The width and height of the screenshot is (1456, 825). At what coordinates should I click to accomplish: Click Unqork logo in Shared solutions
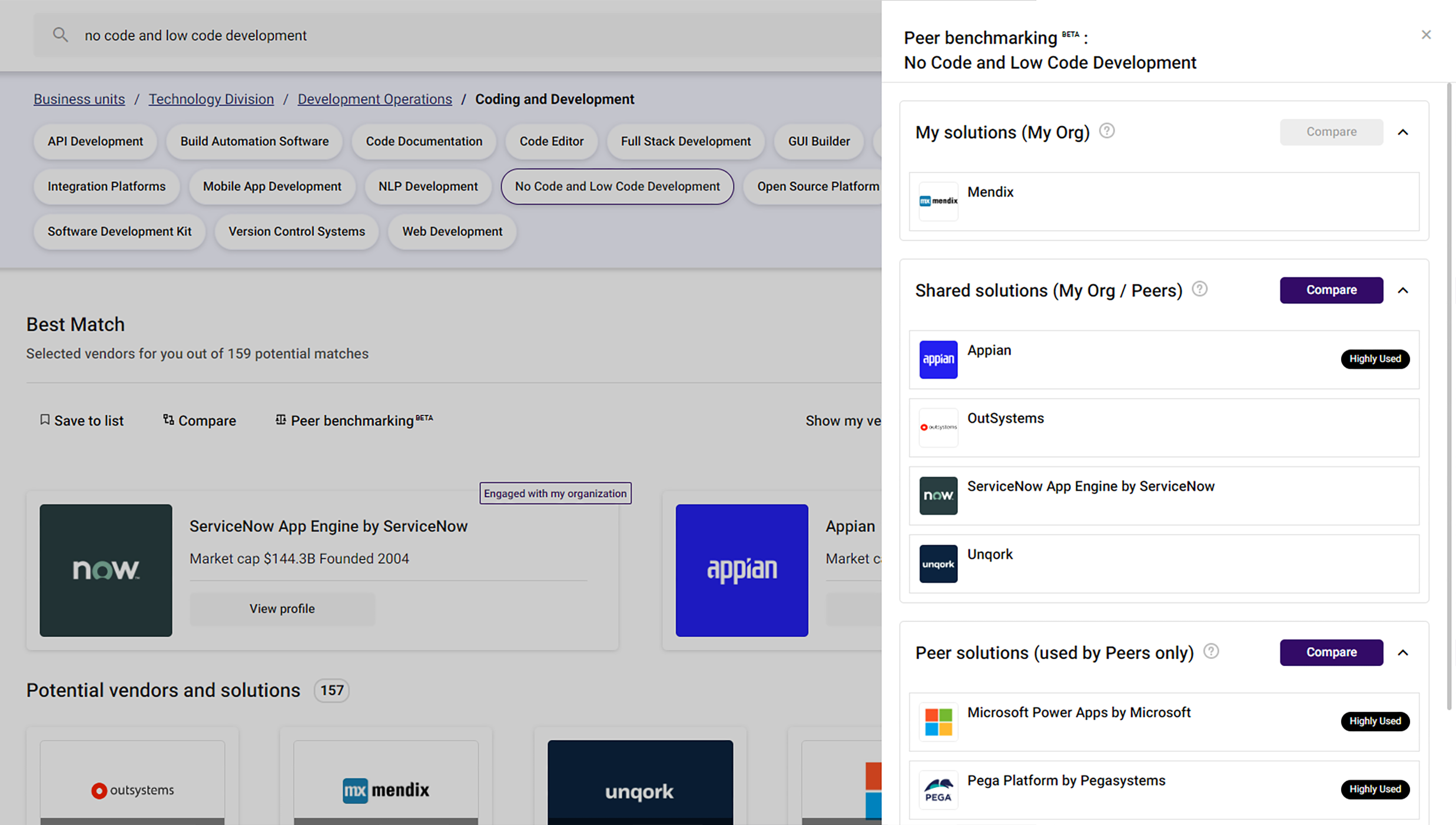[x=938, y=564]
